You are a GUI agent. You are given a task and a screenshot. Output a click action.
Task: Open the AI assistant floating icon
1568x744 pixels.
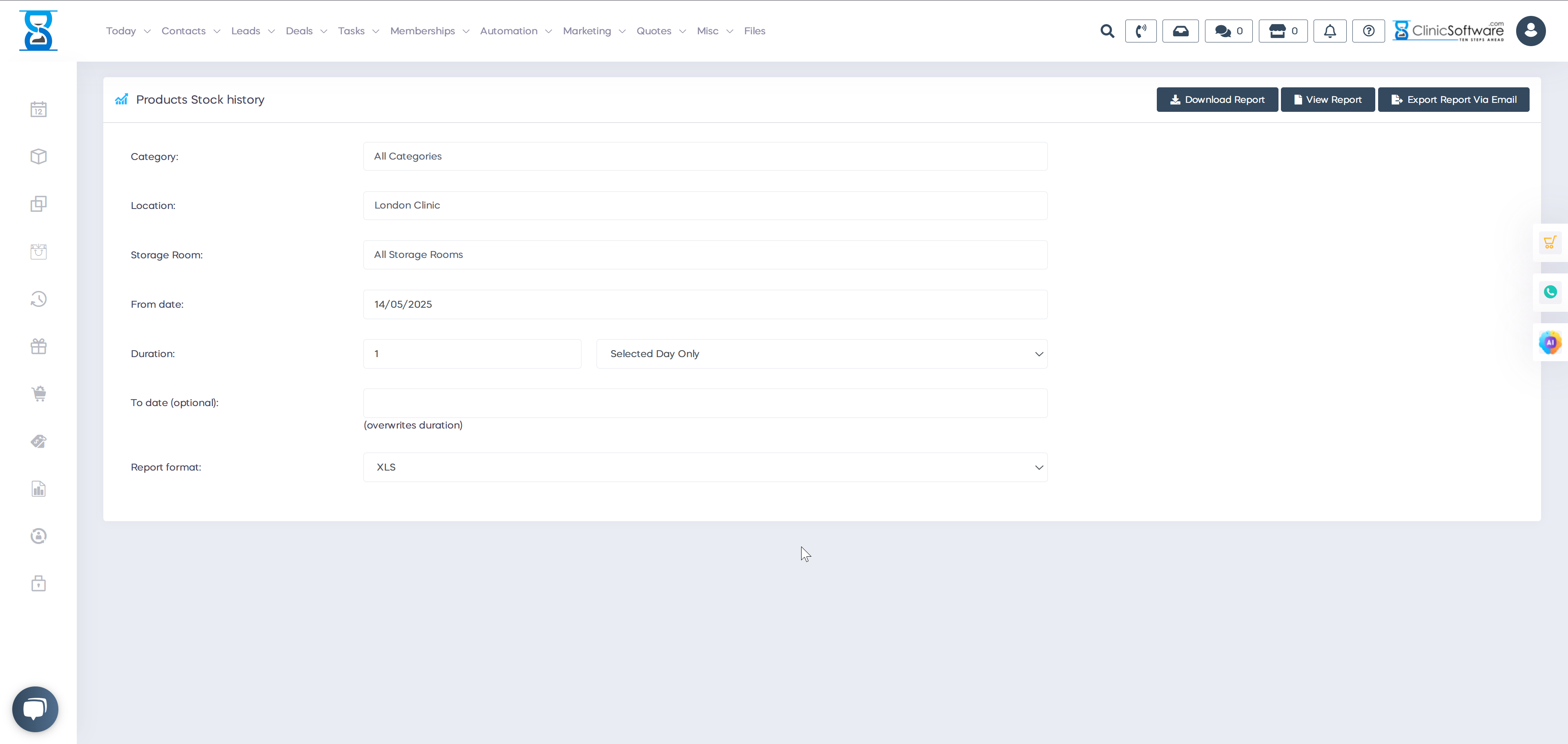[x=1550, y=342]
